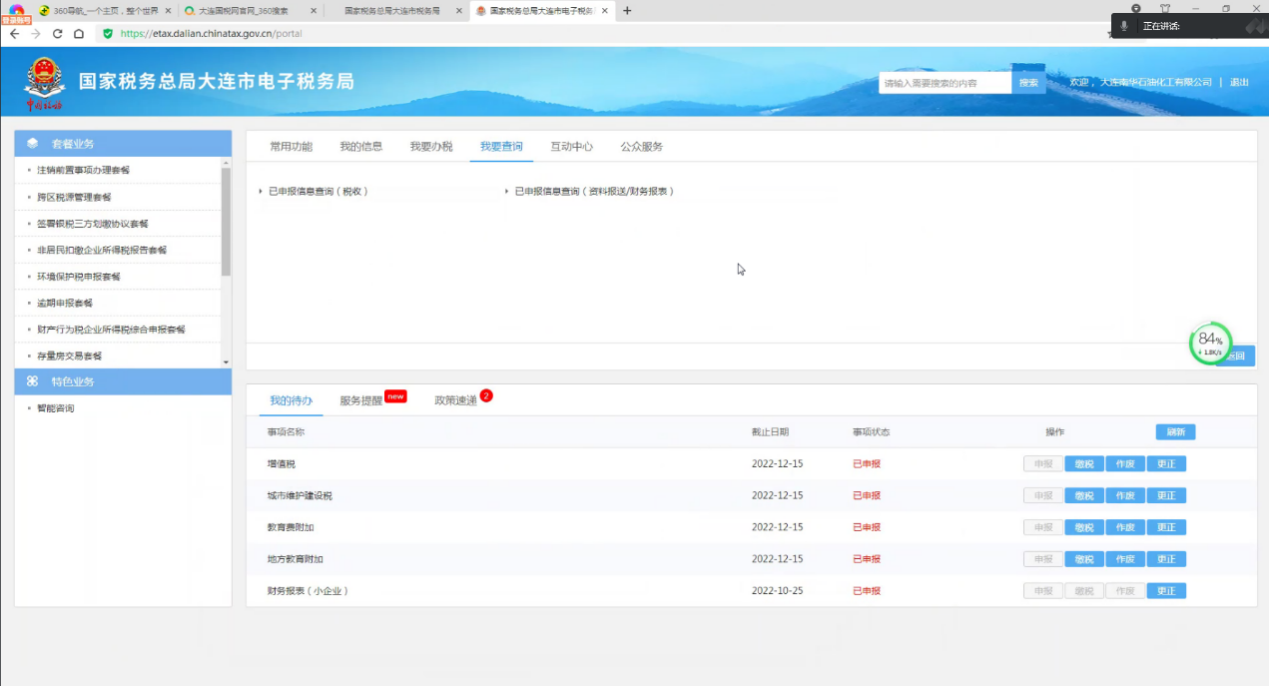Image resolution: width=1269 pixels, height=686 pixels.
Task: Go back using browser back arrow
Action: coord(14,33)
